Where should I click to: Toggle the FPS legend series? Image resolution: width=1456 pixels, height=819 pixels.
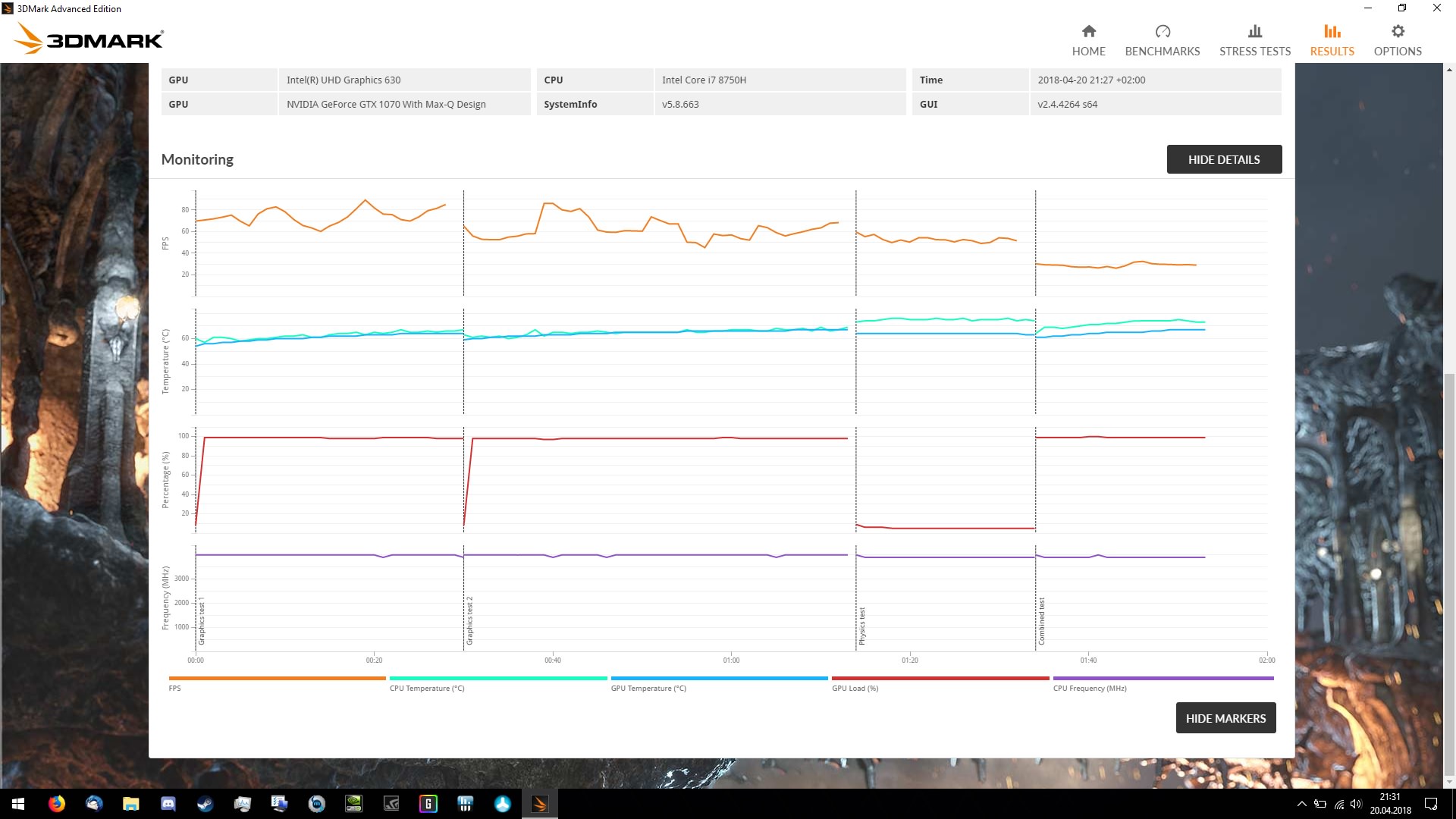coord(277,683)
